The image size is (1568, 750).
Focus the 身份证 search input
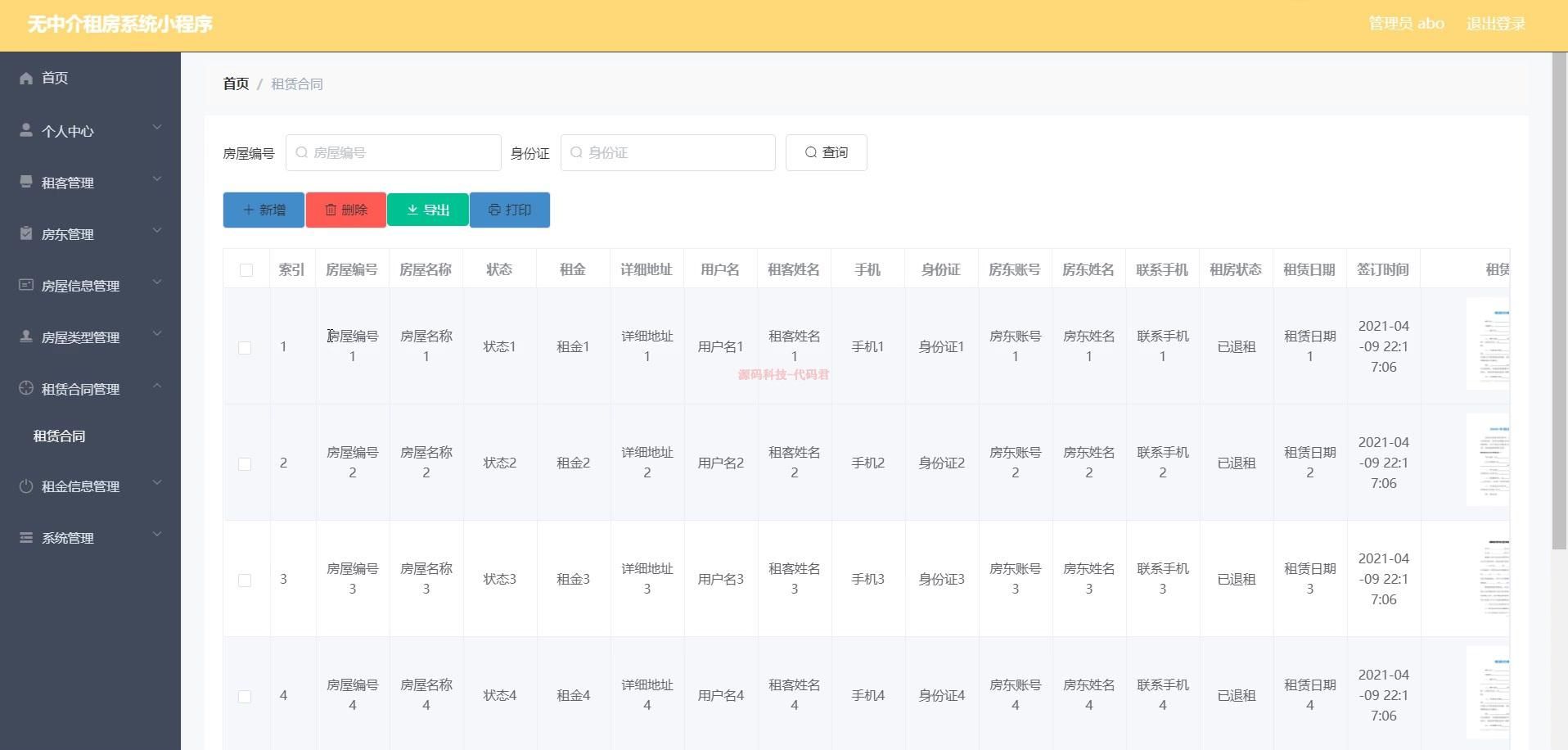click(668, 152)
